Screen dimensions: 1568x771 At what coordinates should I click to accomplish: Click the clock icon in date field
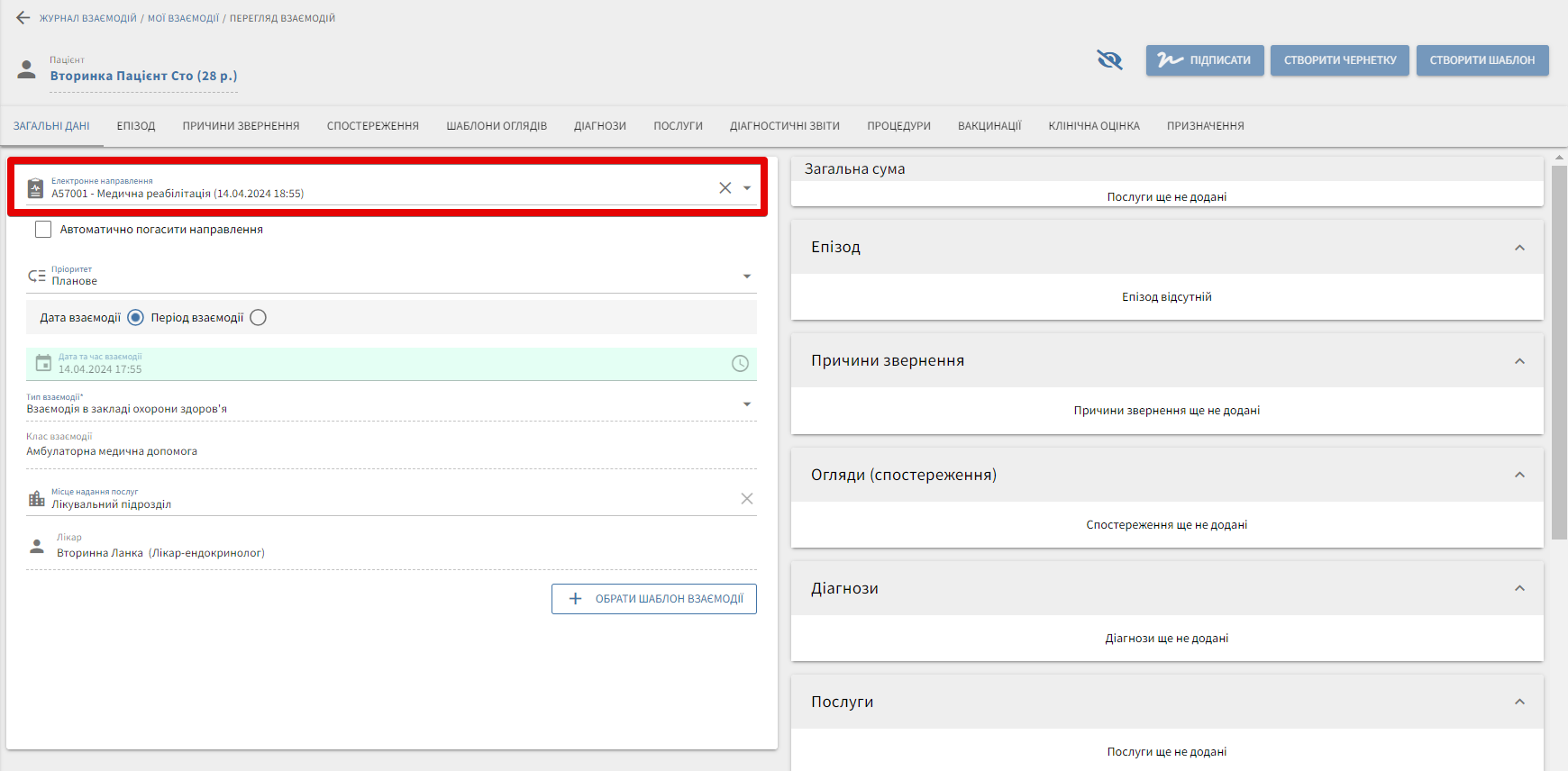pos(740,363)
